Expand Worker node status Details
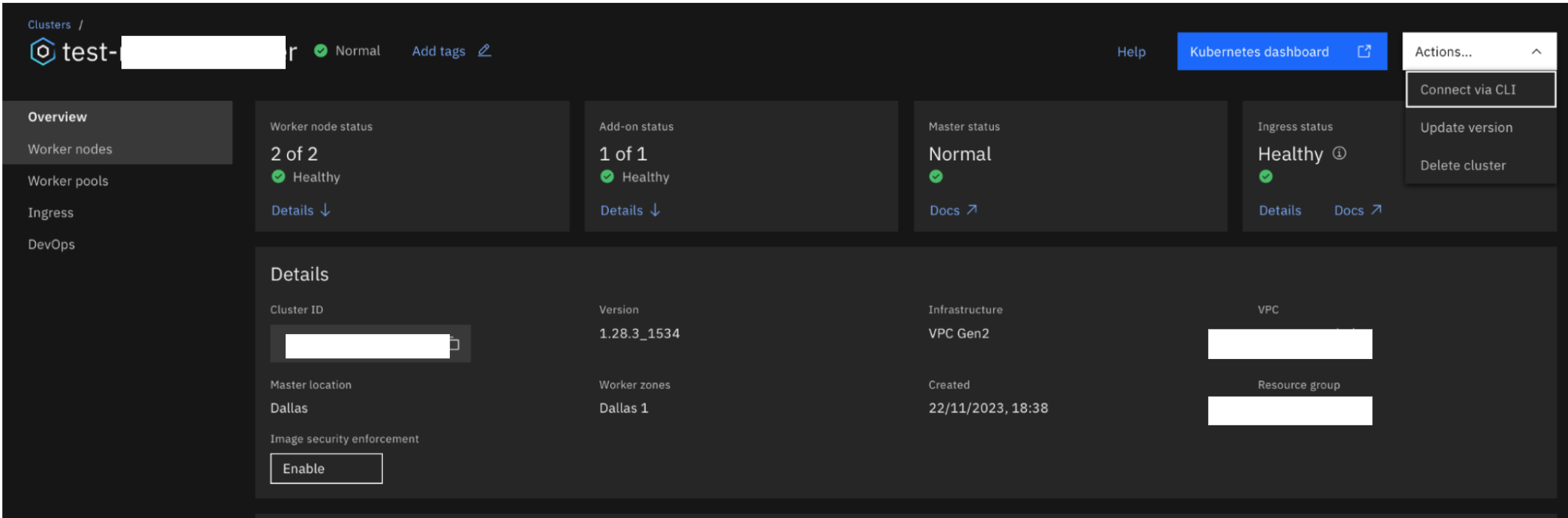This screenshot has width=1568, height=518. pos(300,210)
